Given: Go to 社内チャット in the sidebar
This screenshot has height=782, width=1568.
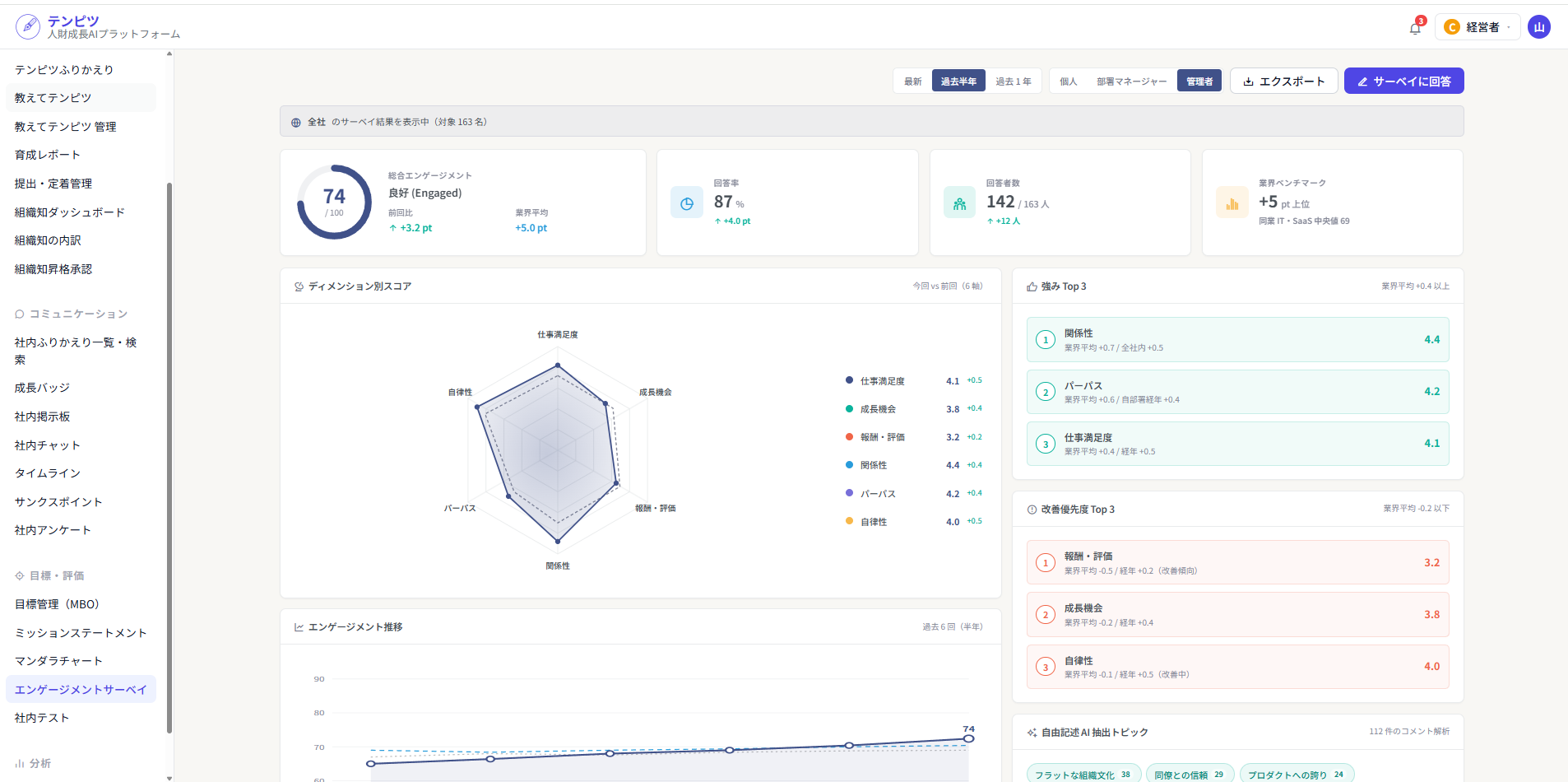Looking at the screenshot, I should point(48,445).
